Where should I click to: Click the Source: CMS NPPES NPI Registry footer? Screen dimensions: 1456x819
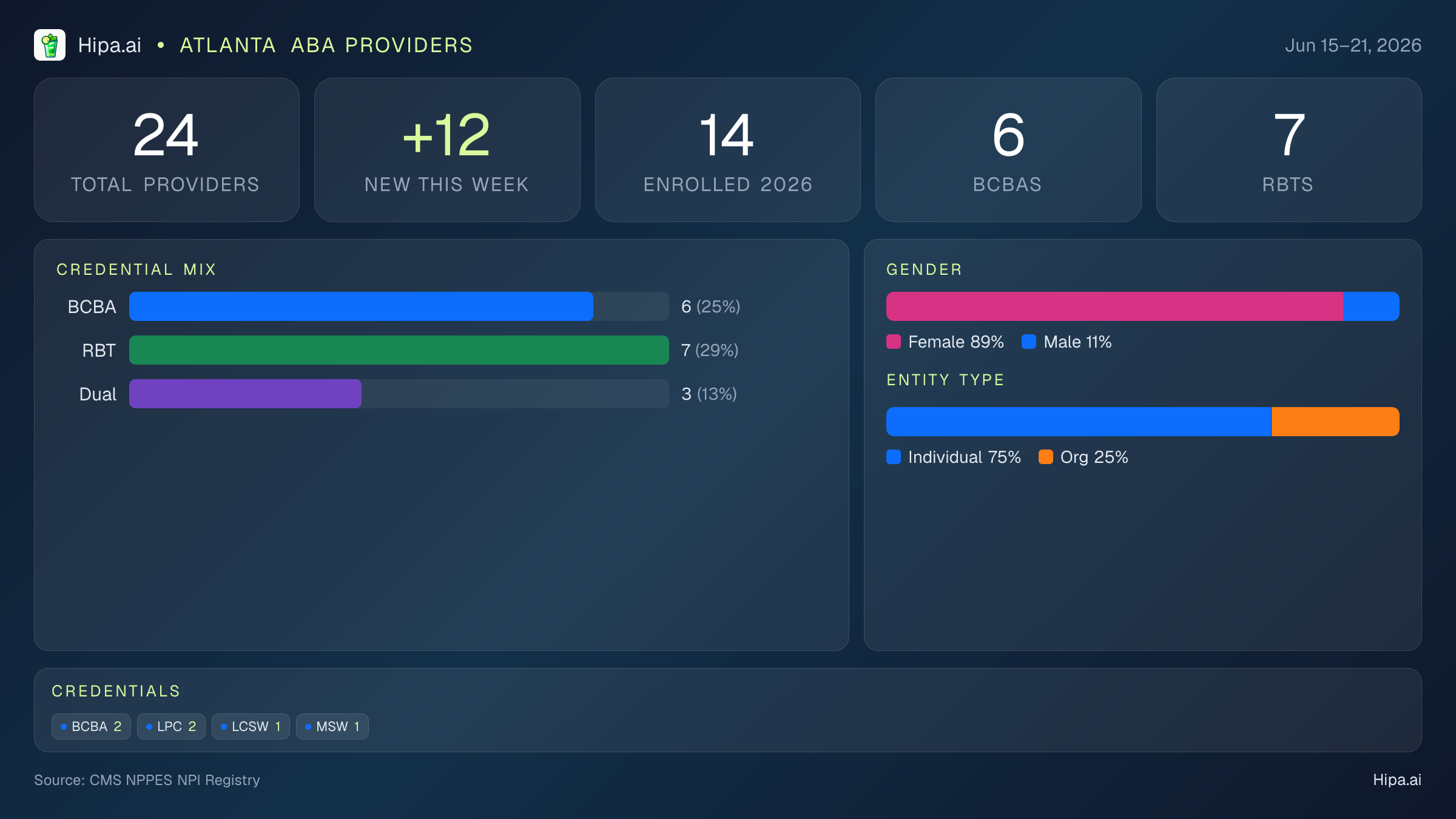click(147, 780)
